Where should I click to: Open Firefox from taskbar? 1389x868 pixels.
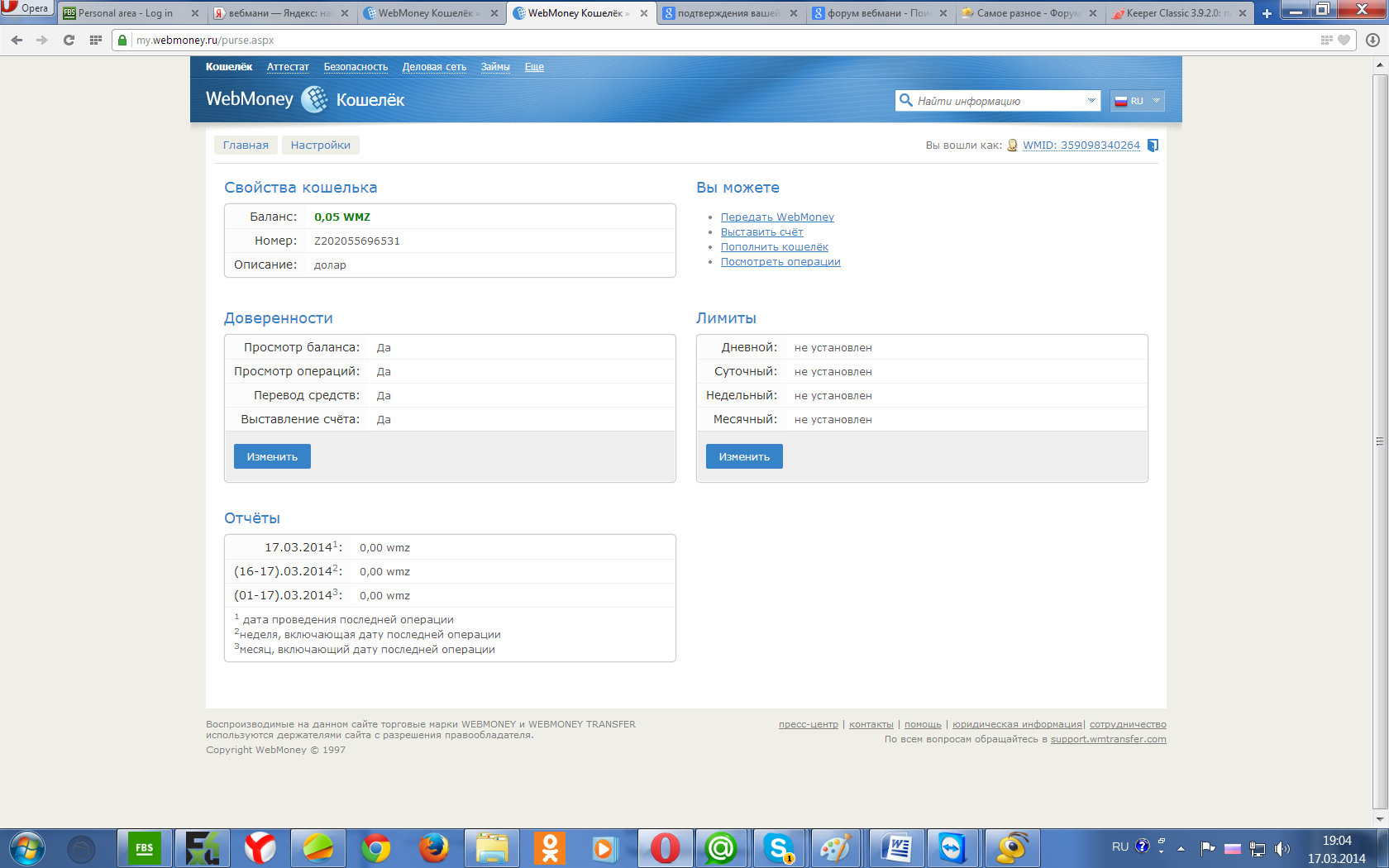[433, 848]
